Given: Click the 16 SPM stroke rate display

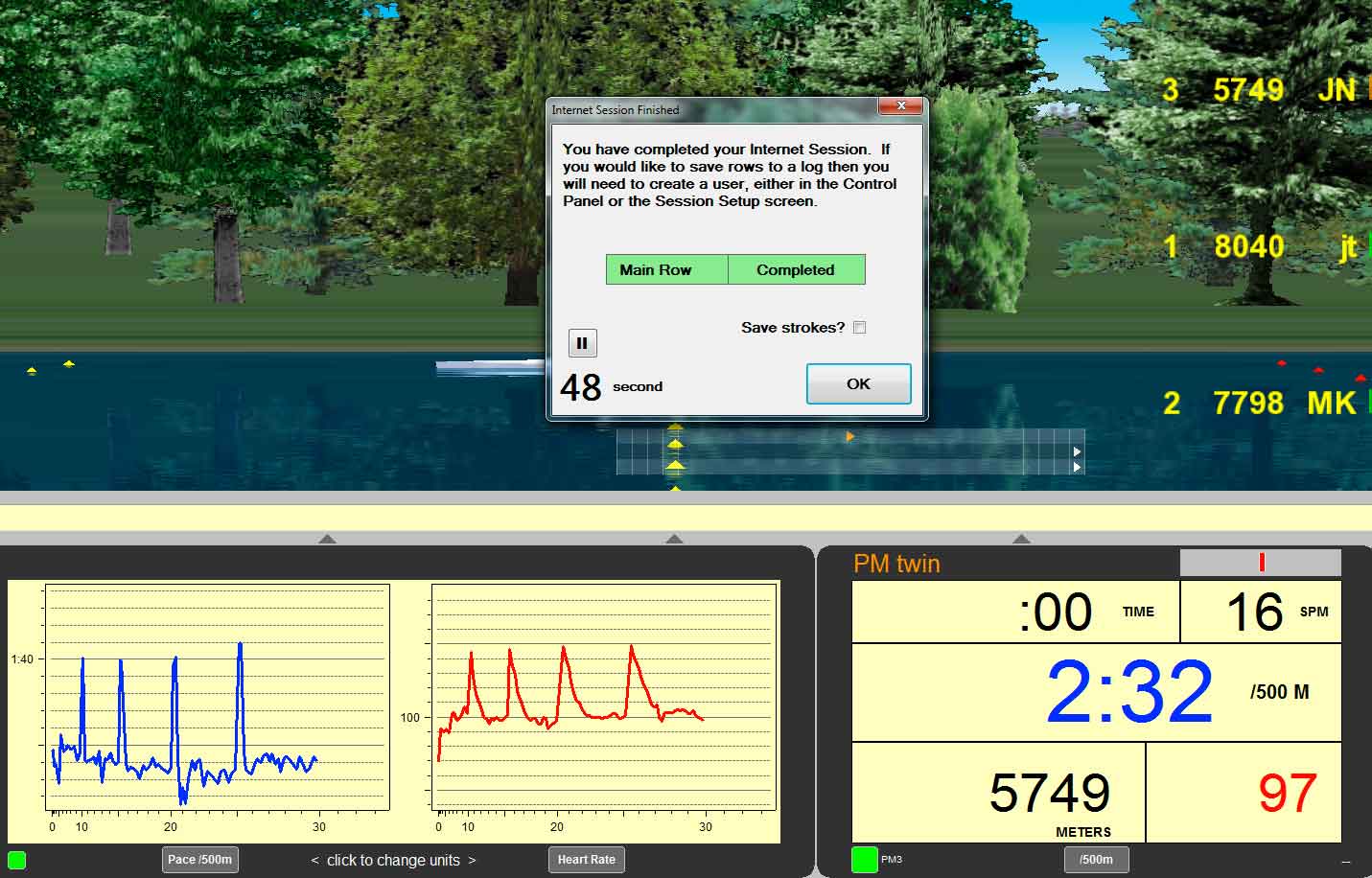Looking at the screenshot, I should [1261, 612].
